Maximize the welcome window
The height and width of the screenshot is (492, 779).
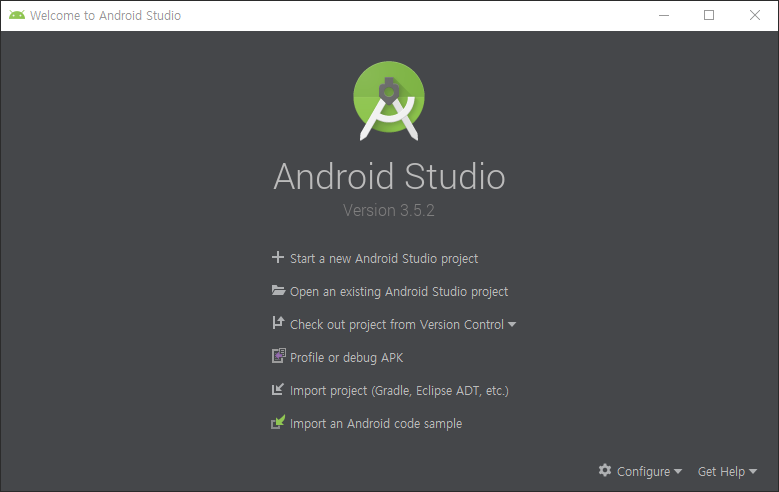click(x=709, y=15)
